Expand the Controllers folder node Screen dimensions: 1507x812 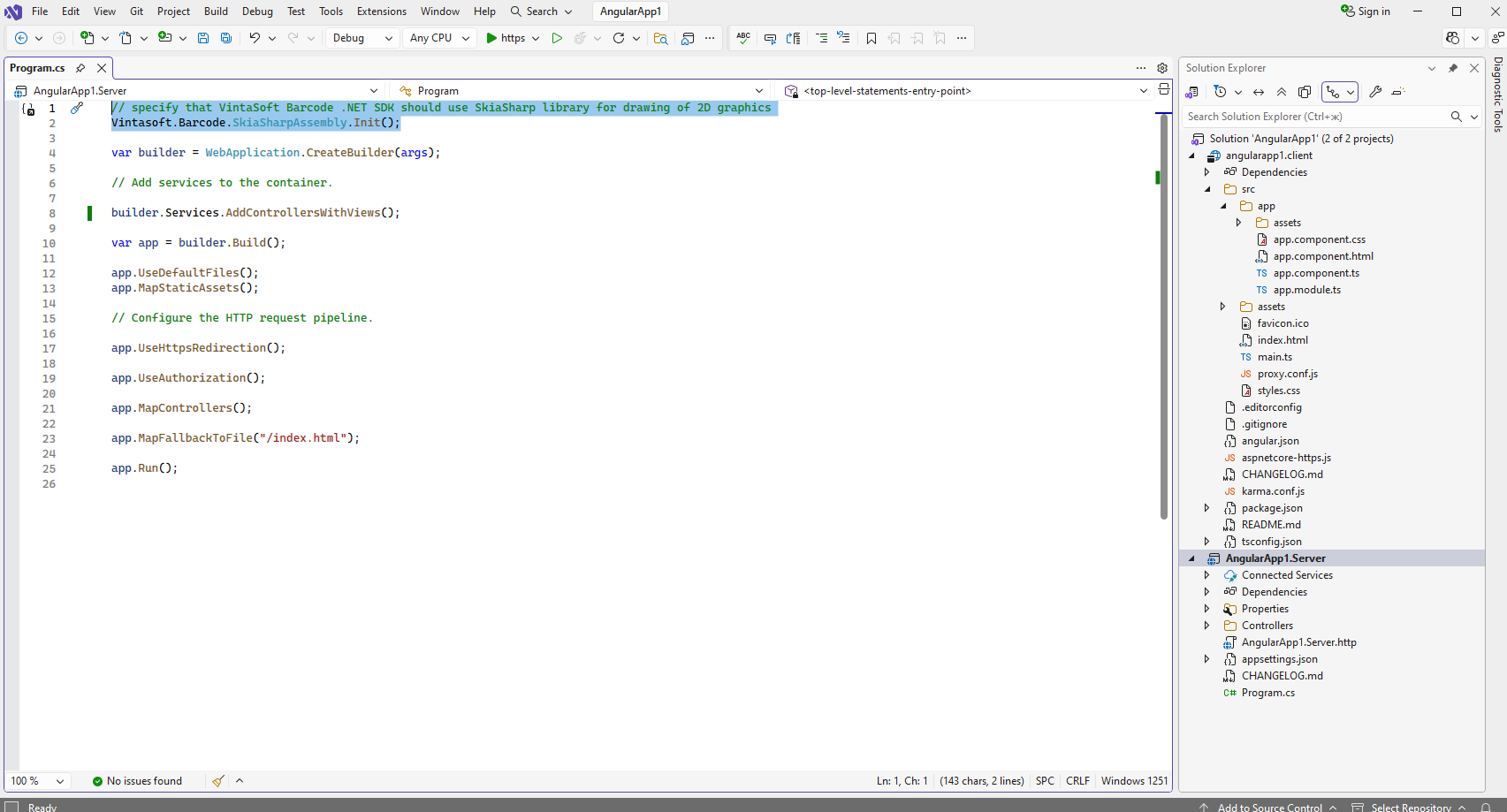pyautogui.click(x=1207, y=626)
